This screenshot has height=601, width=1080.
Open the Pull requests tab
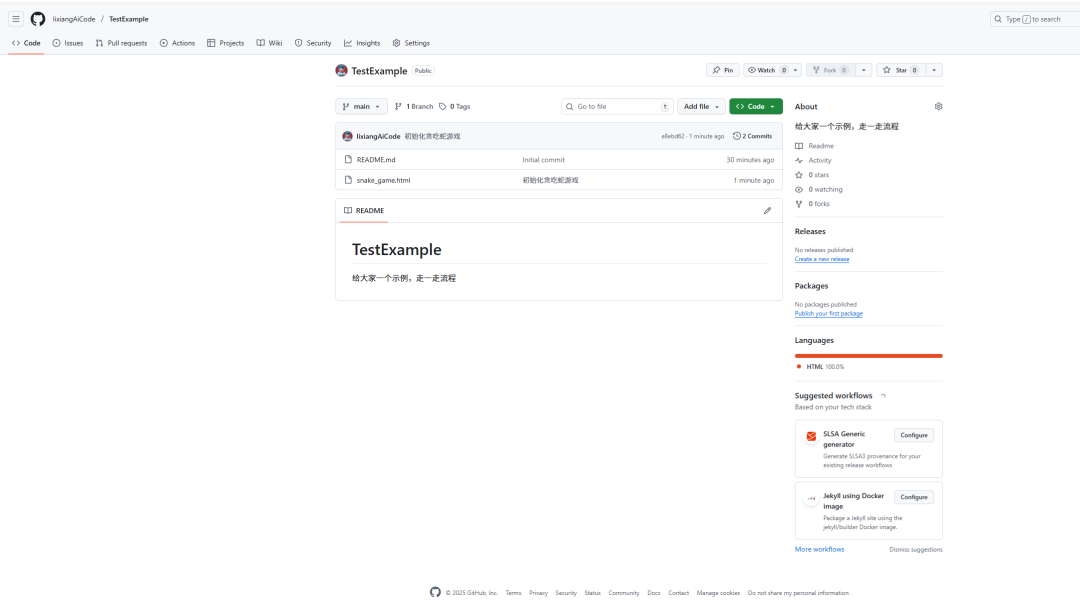click(x=121, y=43)
